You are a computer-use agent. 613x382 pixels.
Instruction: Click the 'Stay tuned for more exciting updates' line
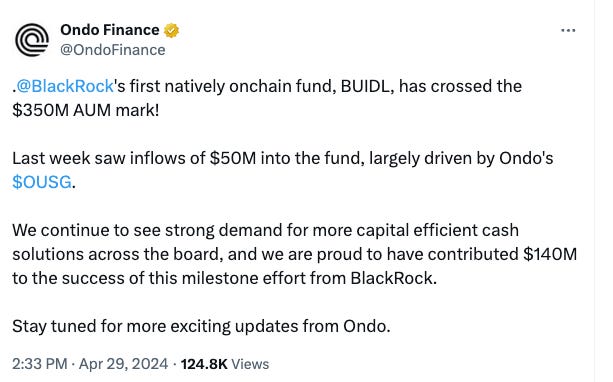[201, 326]
